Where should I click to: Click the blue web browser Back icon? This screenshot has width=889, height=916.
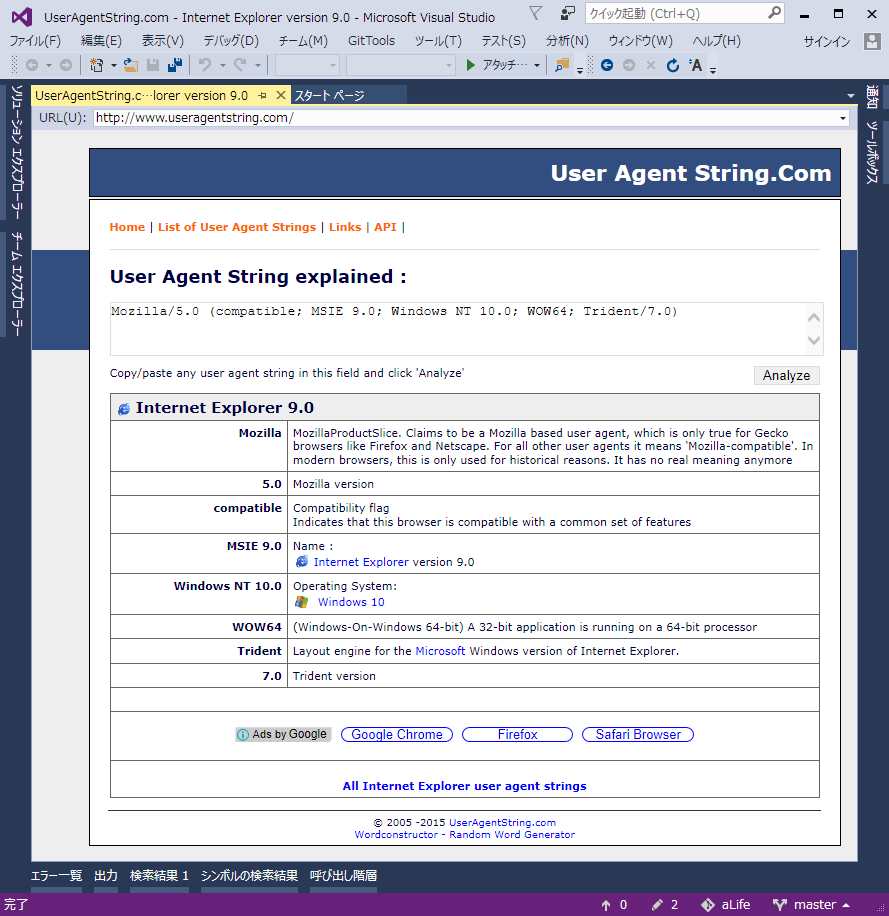(x=607, y=65)
